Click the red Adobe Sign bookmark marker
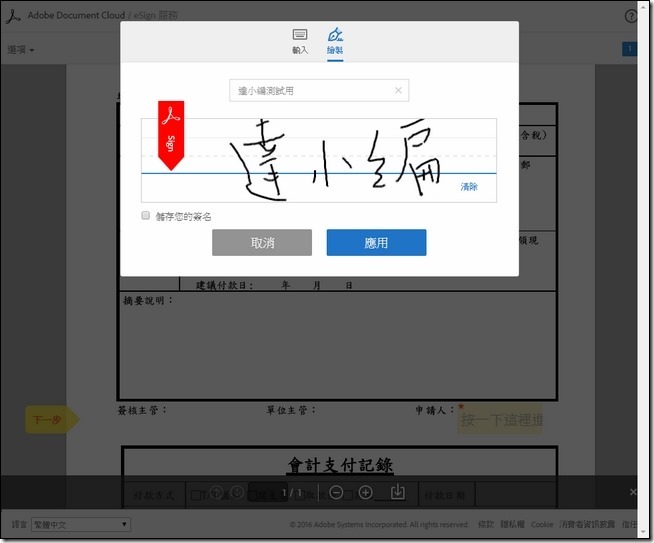654x543 pixels. point(171,134)
